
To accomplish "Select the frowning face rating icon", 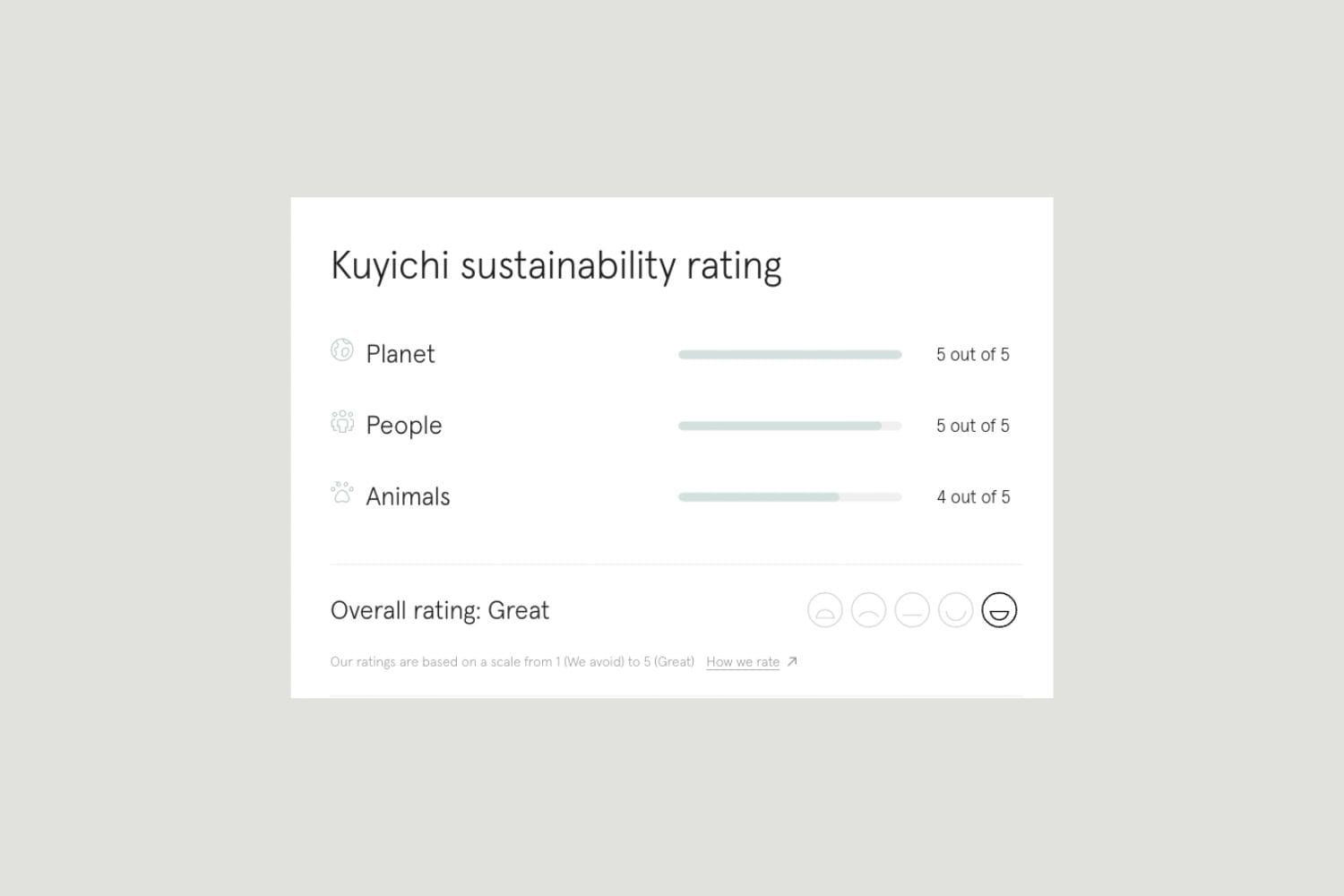I will coord(868,610).
